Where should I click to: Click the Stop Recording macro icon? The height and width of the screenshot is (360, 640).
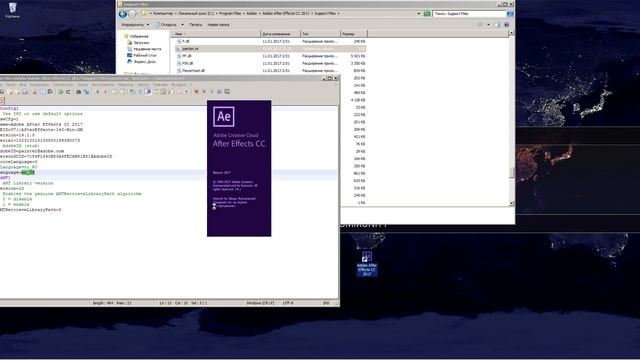click(x=204, y=92)
